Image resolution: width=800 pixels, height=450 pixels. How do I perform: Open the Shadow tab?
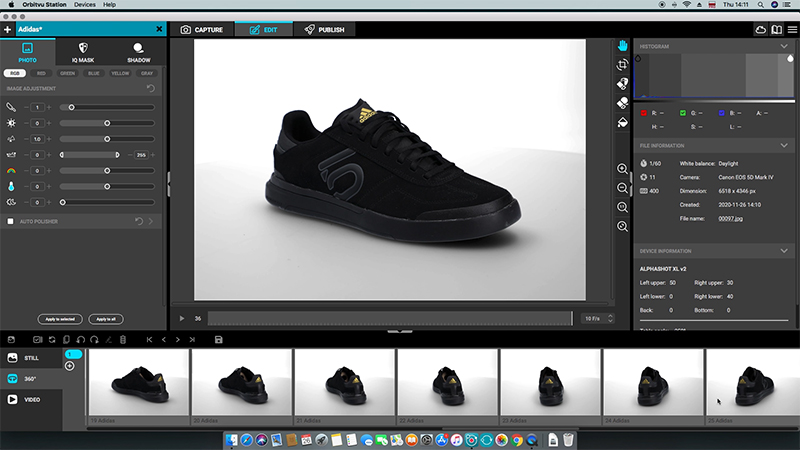tap(138, 53)
